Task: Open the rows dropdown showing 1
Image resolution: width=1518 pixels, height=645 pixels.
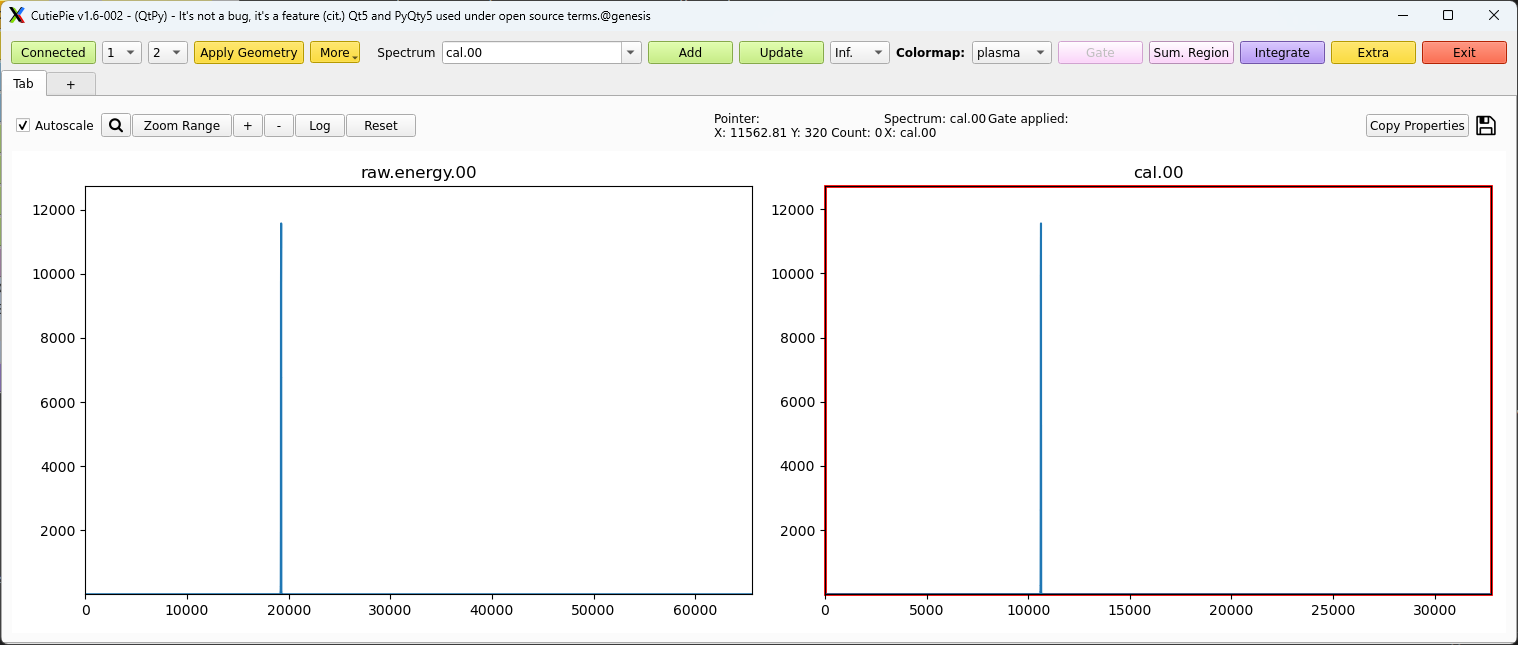Action: pos(122,53)
